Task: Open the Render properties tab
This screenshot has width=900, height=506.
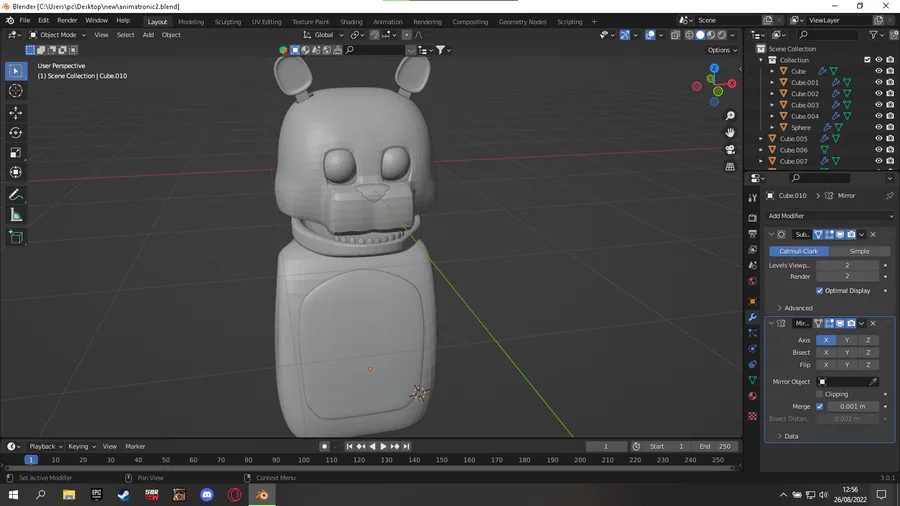Action: click(752, 218)
